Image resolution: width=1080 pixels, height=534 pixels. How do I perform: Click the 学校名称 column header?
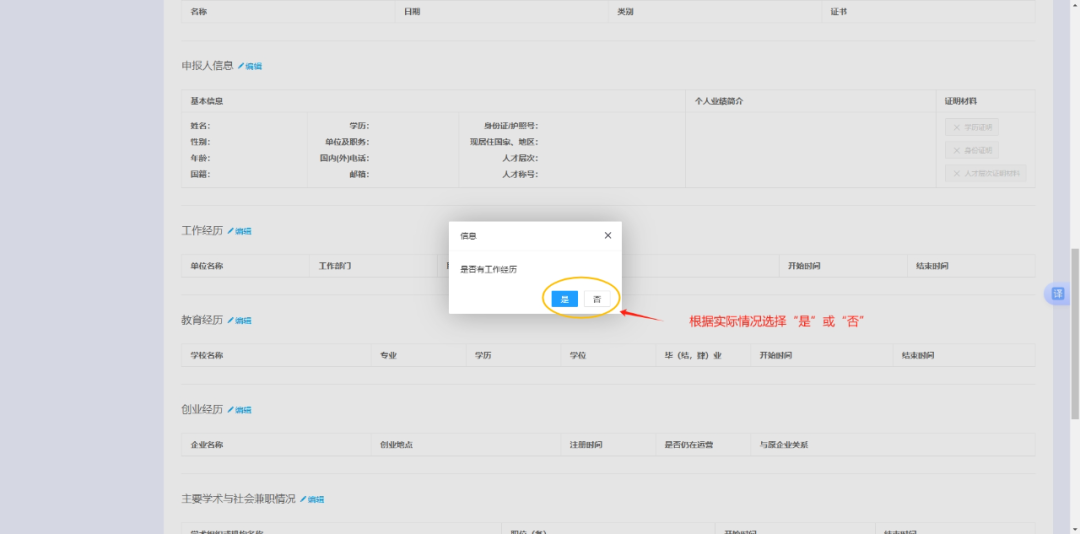pyautogui.click(x=207, y=356)
